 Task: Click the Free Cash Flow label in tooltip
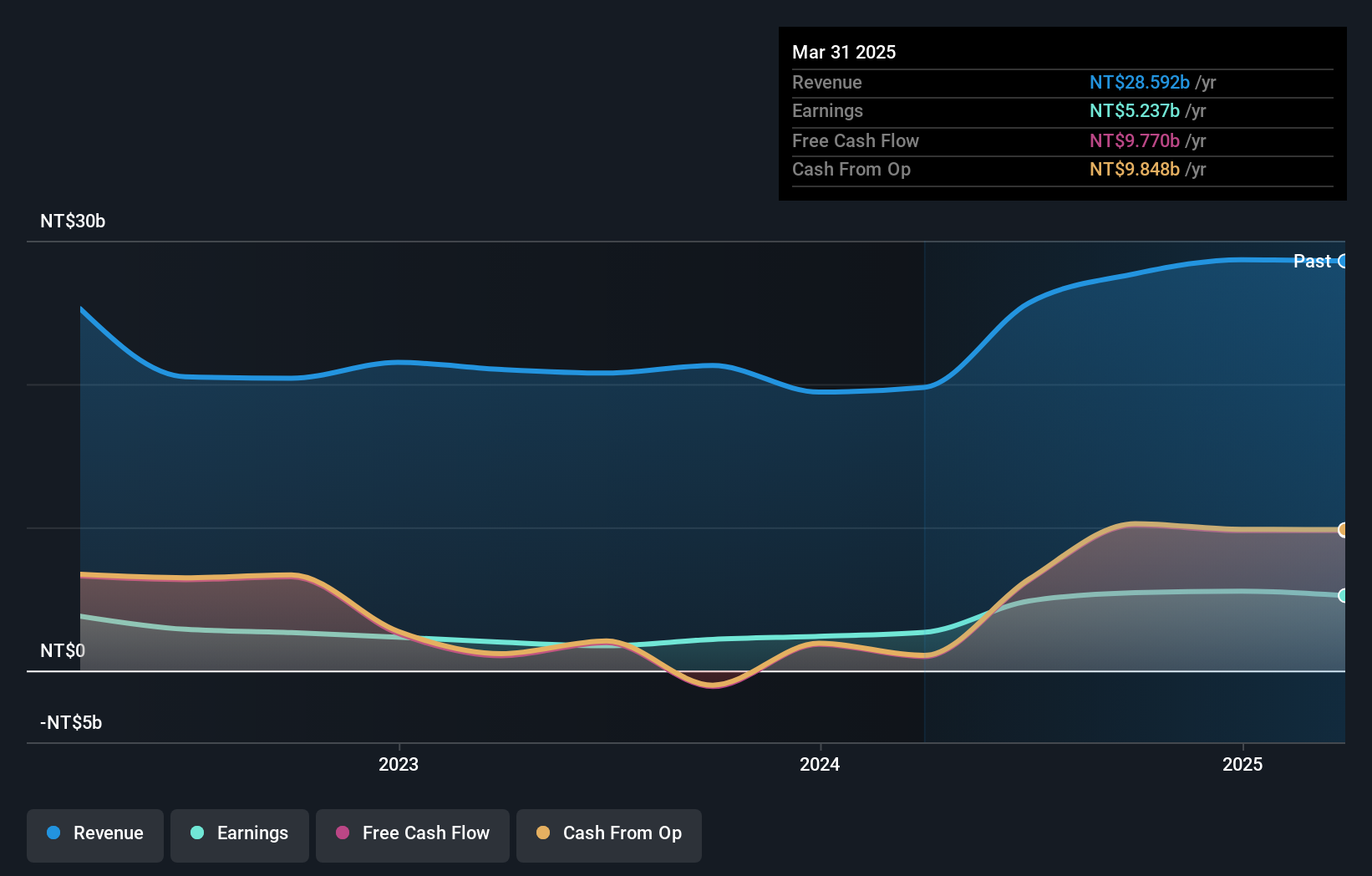tap(856, 140)
